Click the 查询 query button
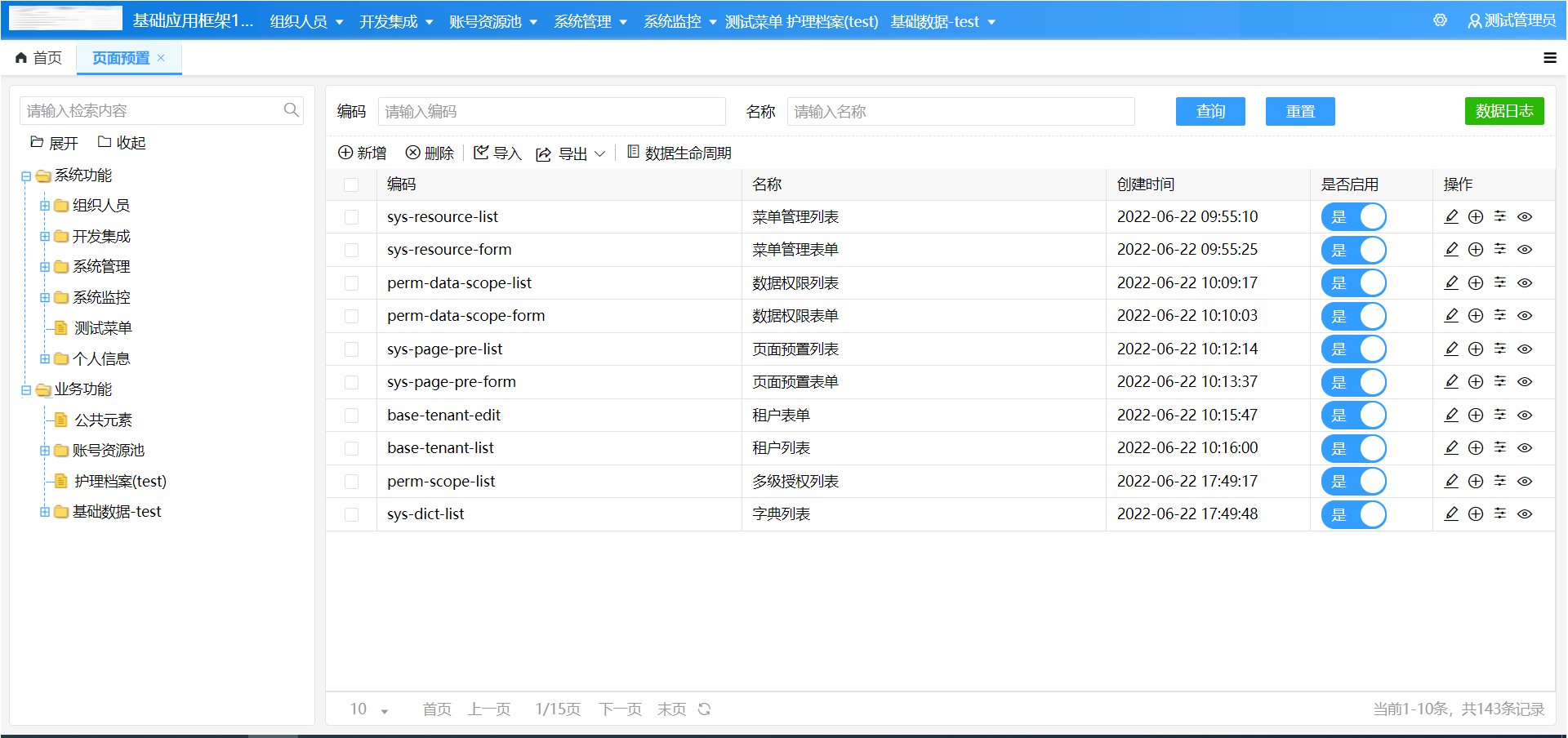Screen dimensions: 1568x738 point(1210,111)
